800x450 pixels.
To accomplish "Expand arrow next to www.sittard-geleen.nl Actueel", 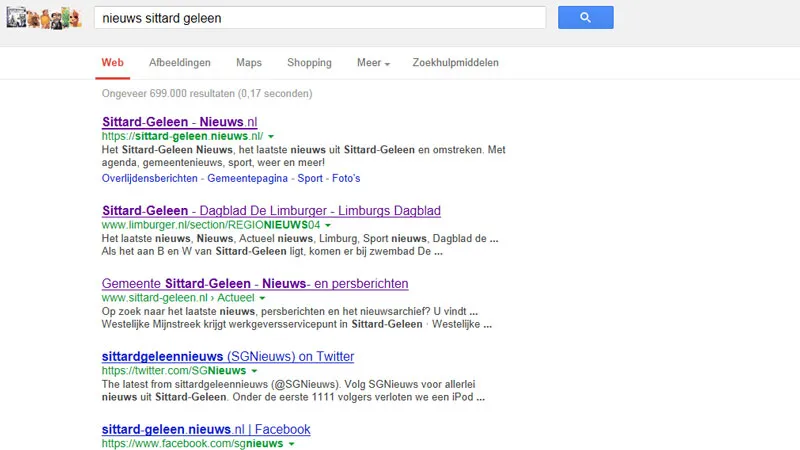I will click(262, 298).
